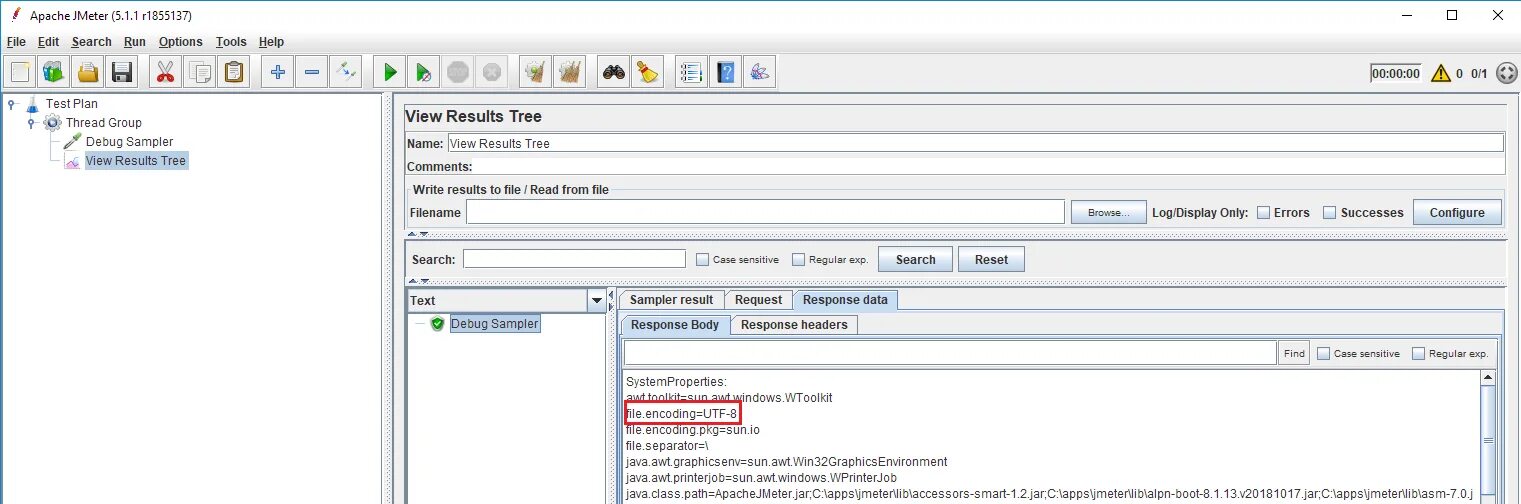The height and width of the screenshot is (504, 1521).
Task: Click the Reset button
Action: pyautogui.click(x=991, y=259)
